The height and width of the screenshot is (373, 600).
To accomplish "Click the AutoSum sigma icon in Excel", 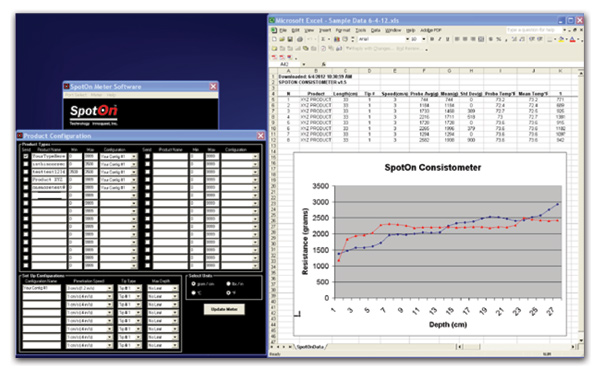I will pyautogui.click(x=323, y=39).
